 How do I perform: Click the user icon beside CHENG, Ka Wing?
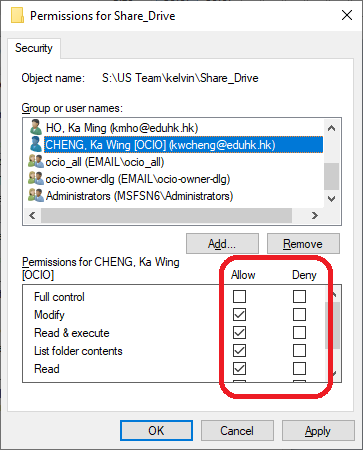35,144
